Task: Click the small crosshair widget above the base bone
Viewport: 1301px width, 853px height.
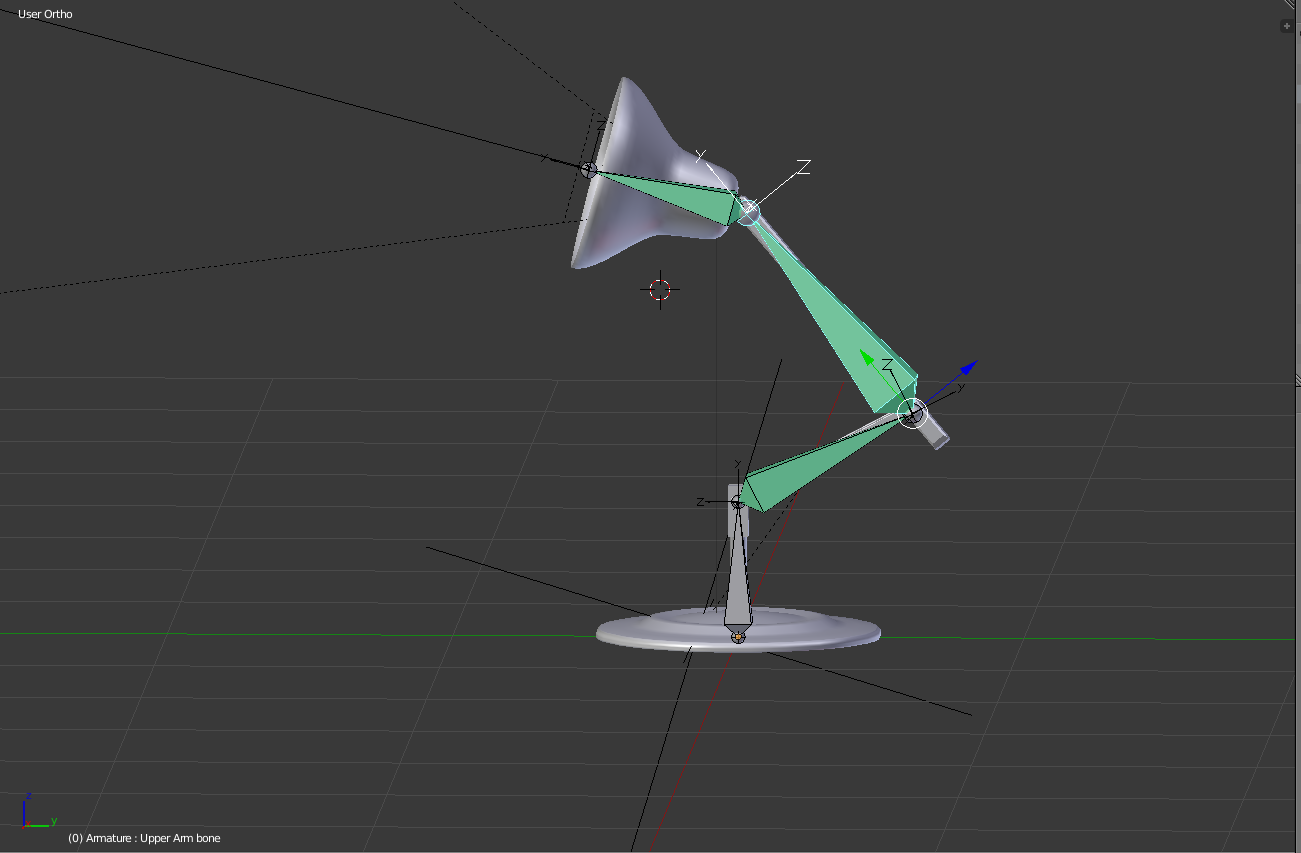Action: click(x=737, y=500)
